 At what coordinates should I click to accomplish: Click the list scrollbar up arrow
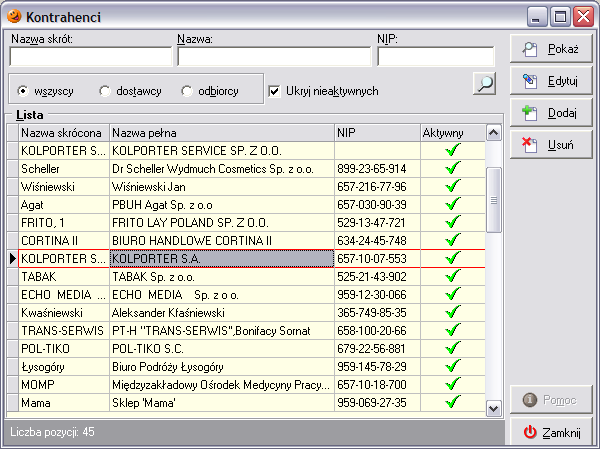[494, 133]
